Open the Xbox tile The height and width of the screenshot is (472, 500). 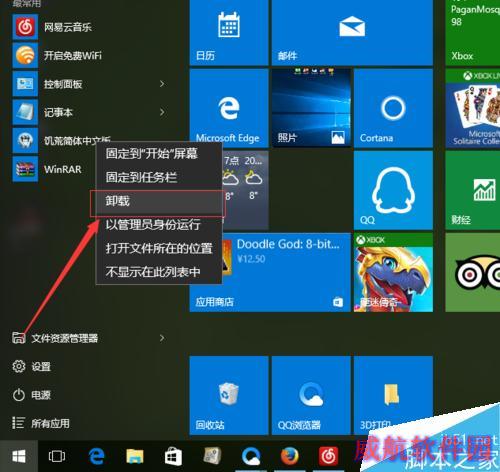[473, 33]
